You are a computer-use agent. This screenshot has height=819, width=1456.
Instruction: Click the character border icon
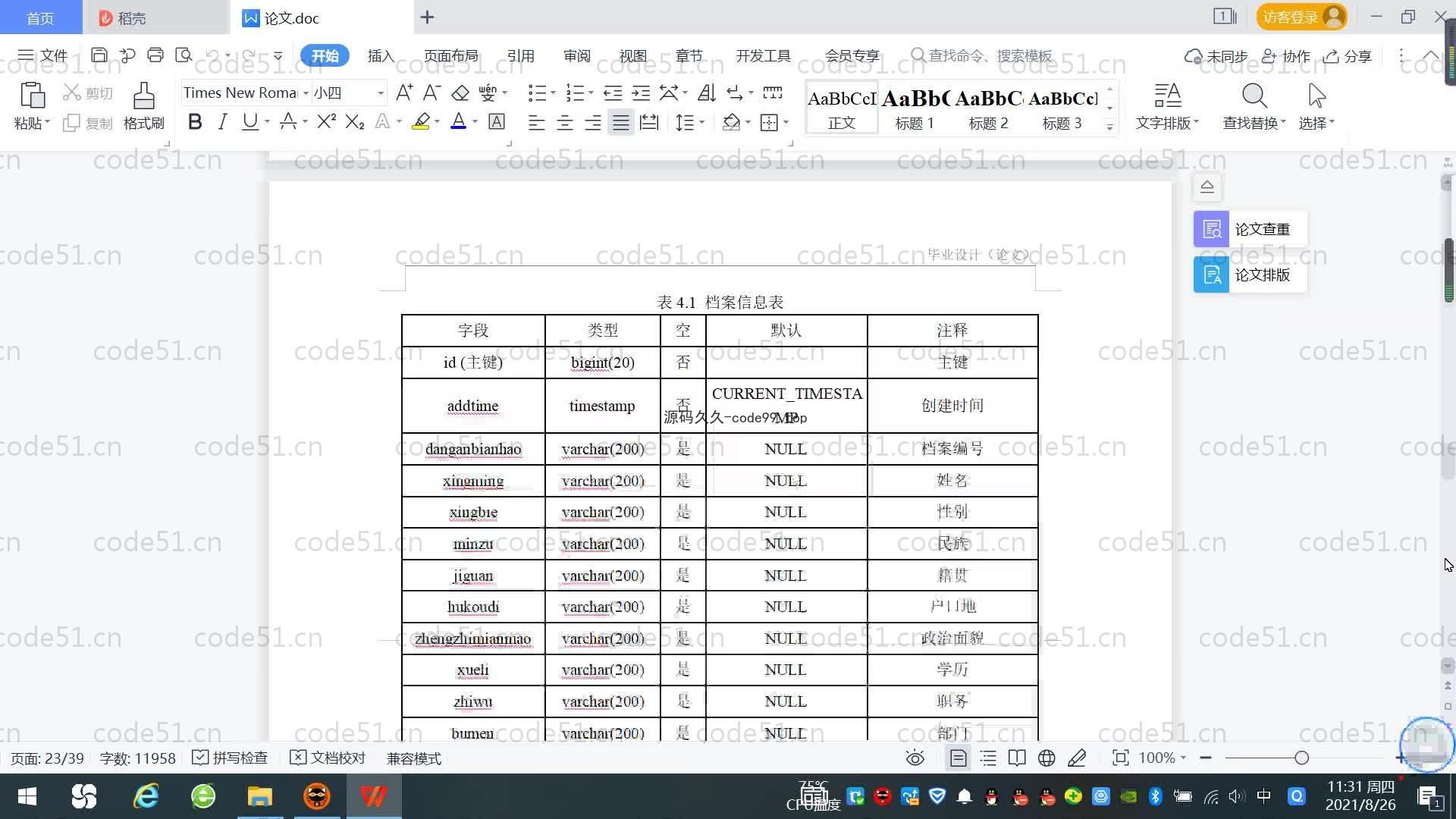point(497,121)
